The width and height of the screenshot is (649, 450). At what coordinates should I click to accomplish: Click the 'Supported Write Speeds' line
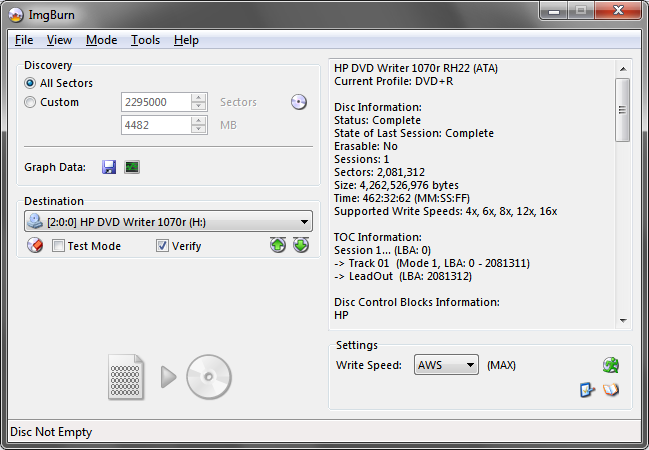(x=445, y=211)
